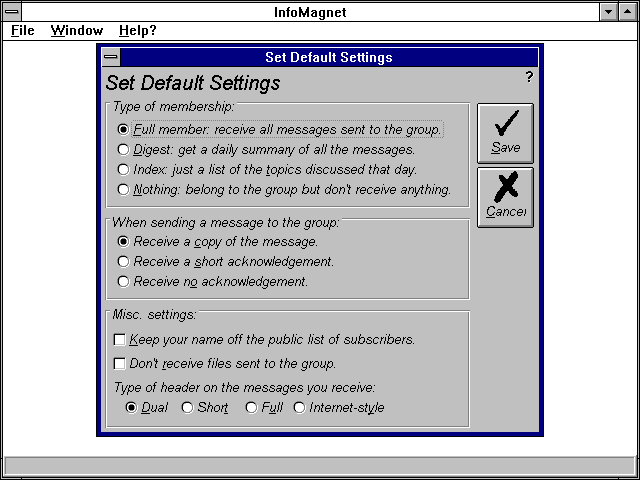Select Full member membership option
Viewport: 640px width, 480px height.
coord(123,129)
